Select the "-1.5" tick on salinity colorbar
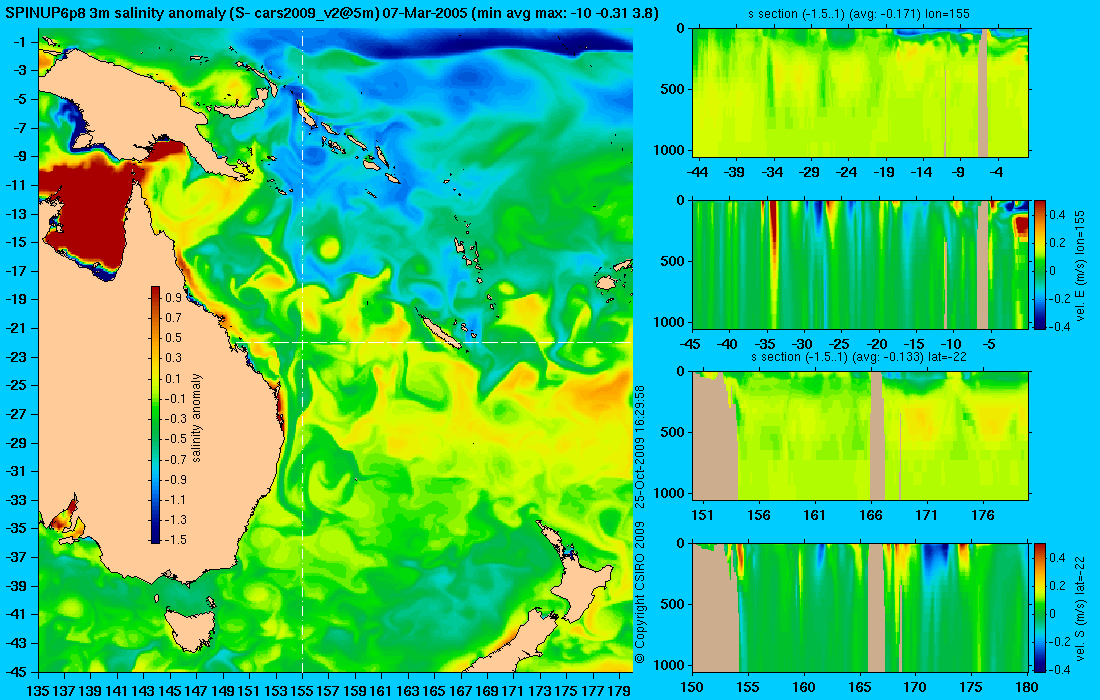1100x700 pixels. [x=175, y=539]
